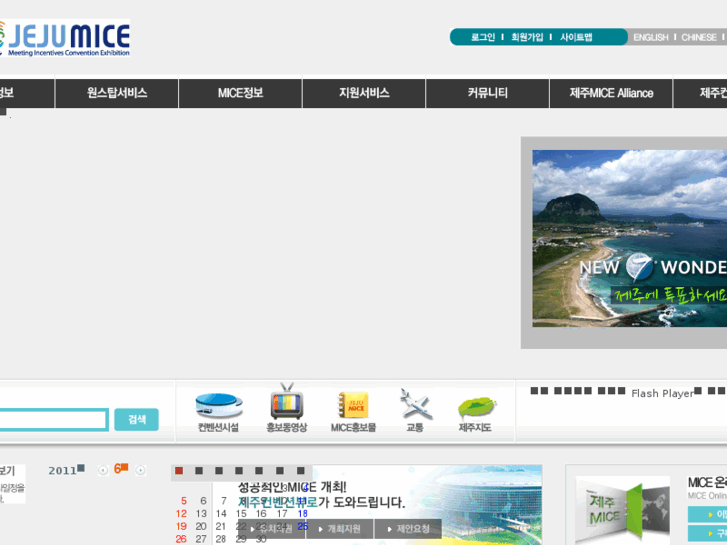This screenshot has height=545, width=727.
Task: Open the 제주 MICE brochure thumbnail
Action: pos(623,510)
